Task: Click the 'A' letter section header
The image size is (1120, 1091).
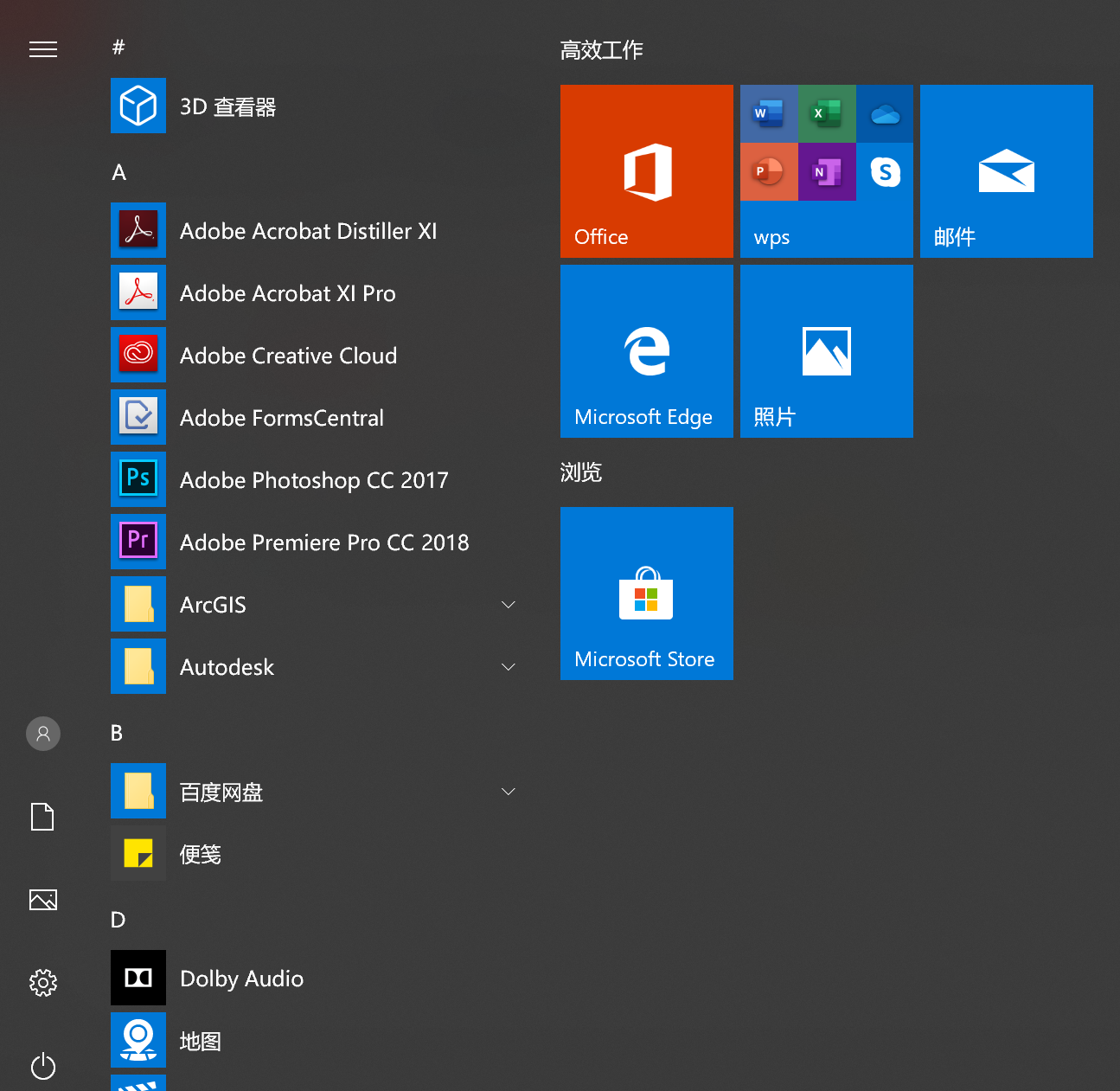Action: [x=119, y=172]
